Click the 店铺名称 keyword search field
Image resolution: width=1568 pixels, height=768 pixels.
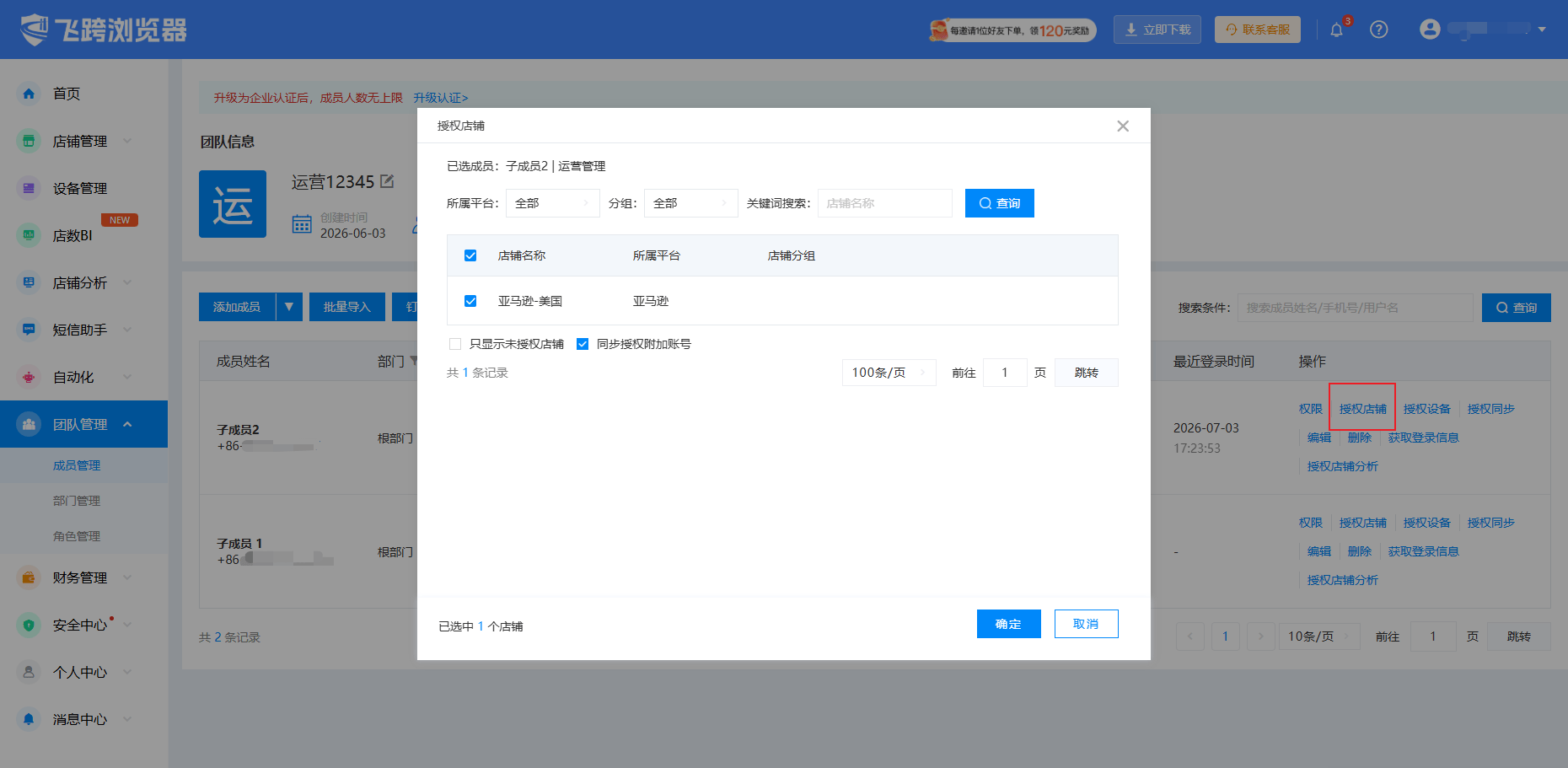pos(885,203)
